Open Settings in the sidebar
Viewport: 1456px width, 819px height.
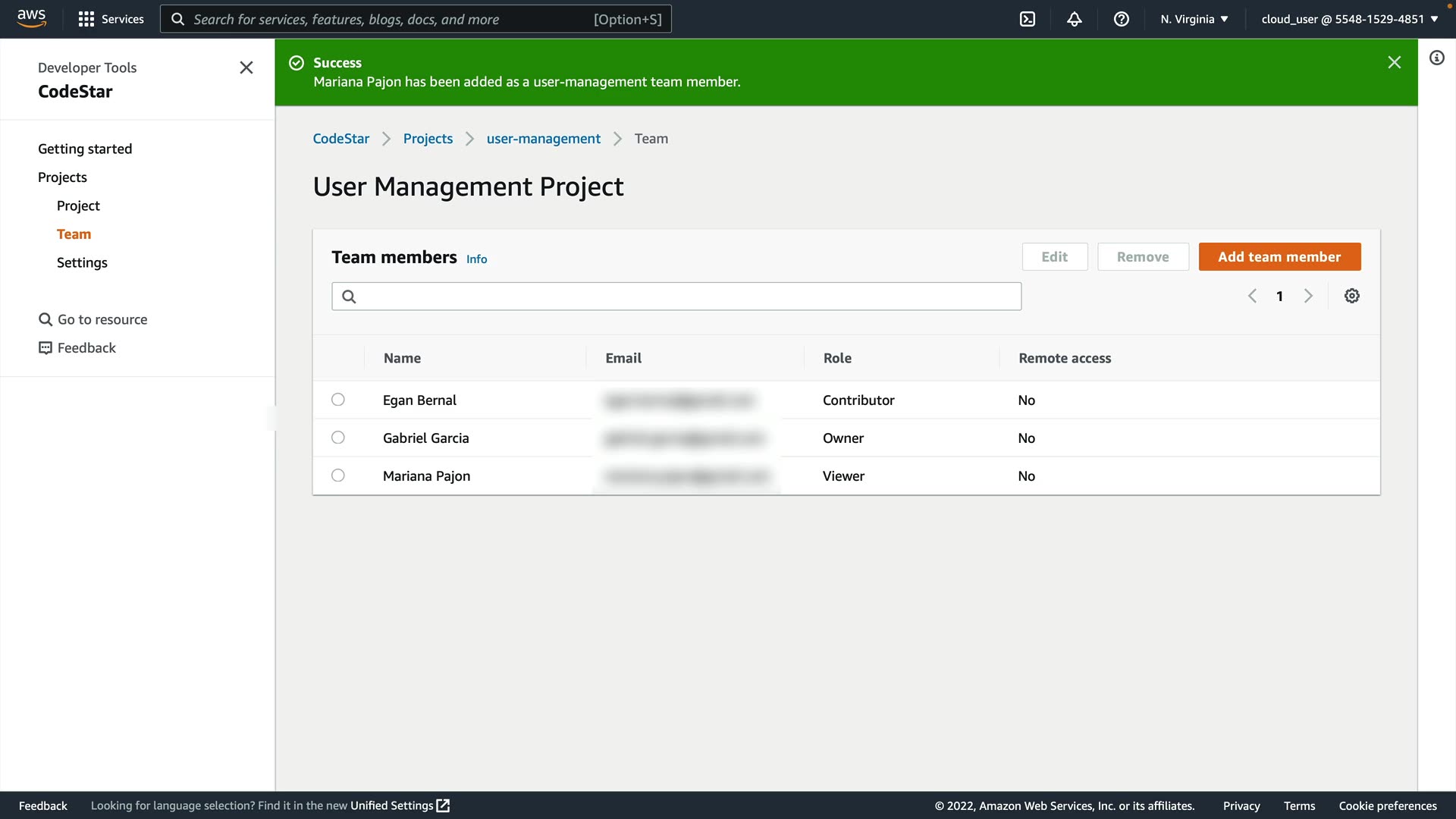click(x=82, y=262)
